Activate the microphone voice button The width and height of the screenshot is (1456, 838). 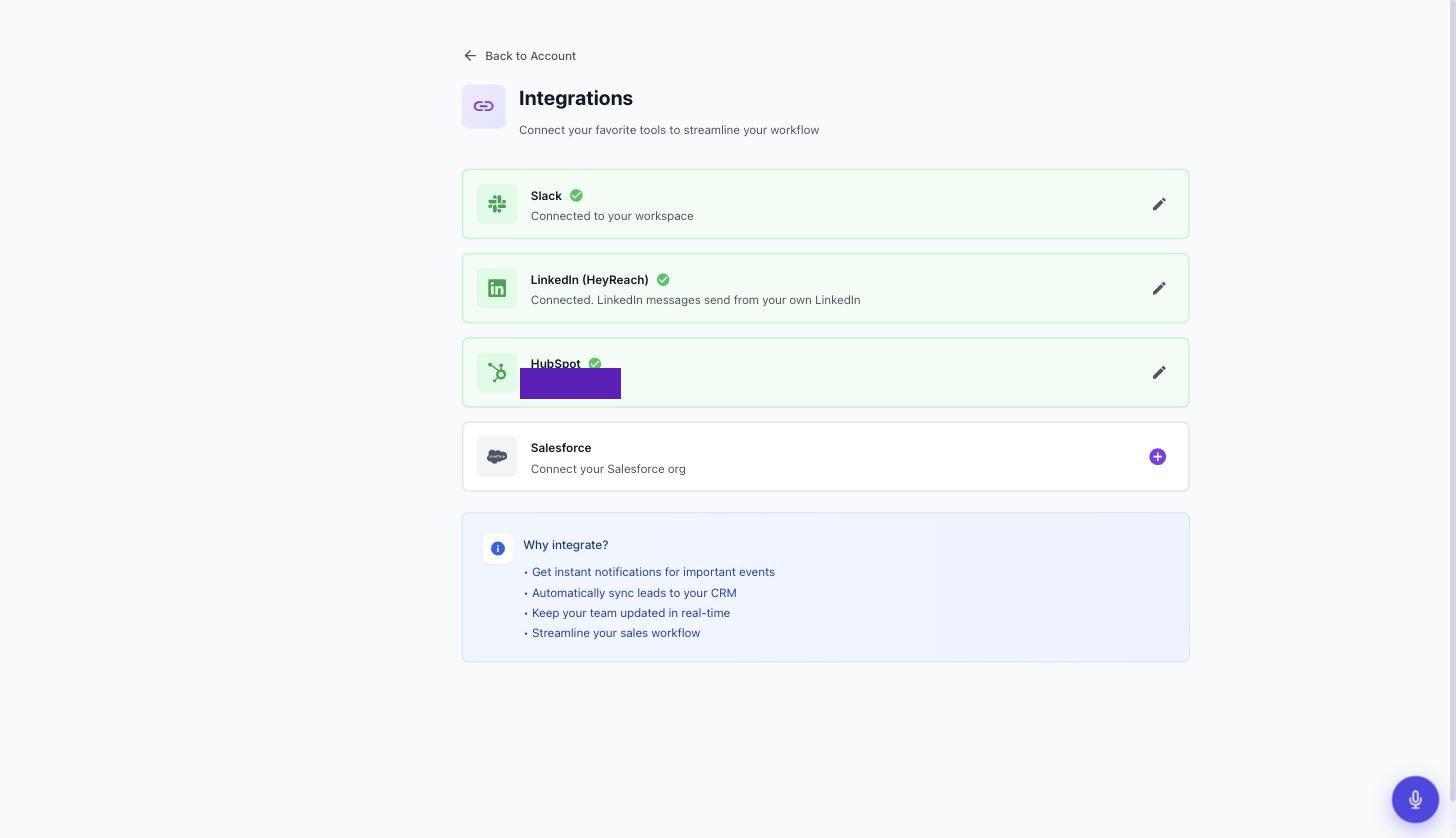pyautogui.click(x=1415, y=799)
